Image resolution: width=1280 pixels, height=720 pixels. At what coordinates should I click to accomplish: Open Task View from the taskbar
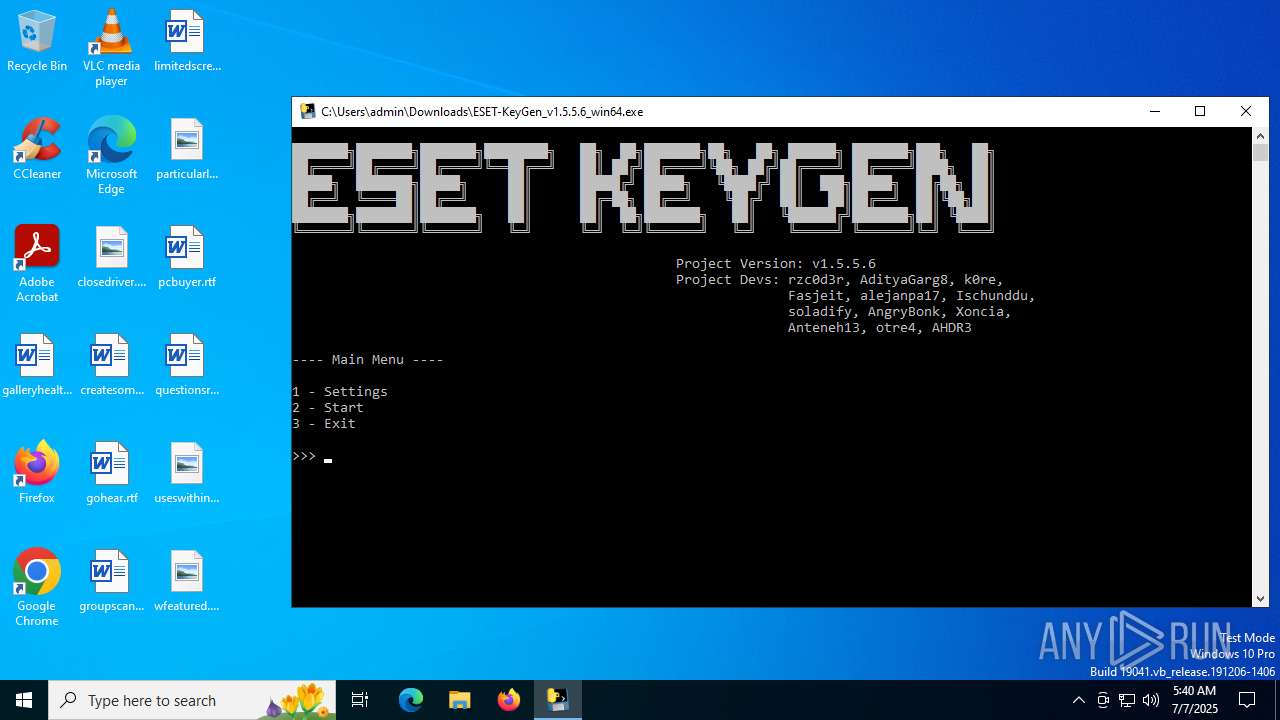(360, 700)
